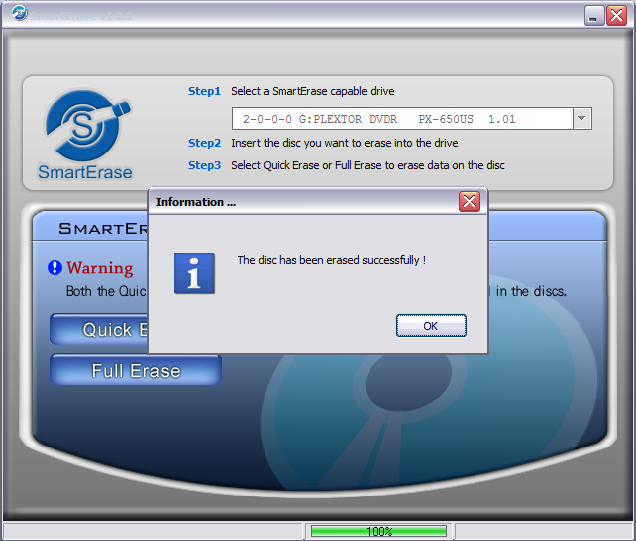
Task: Click the 'Information ...' dialog title
Action: coord(196,202)
